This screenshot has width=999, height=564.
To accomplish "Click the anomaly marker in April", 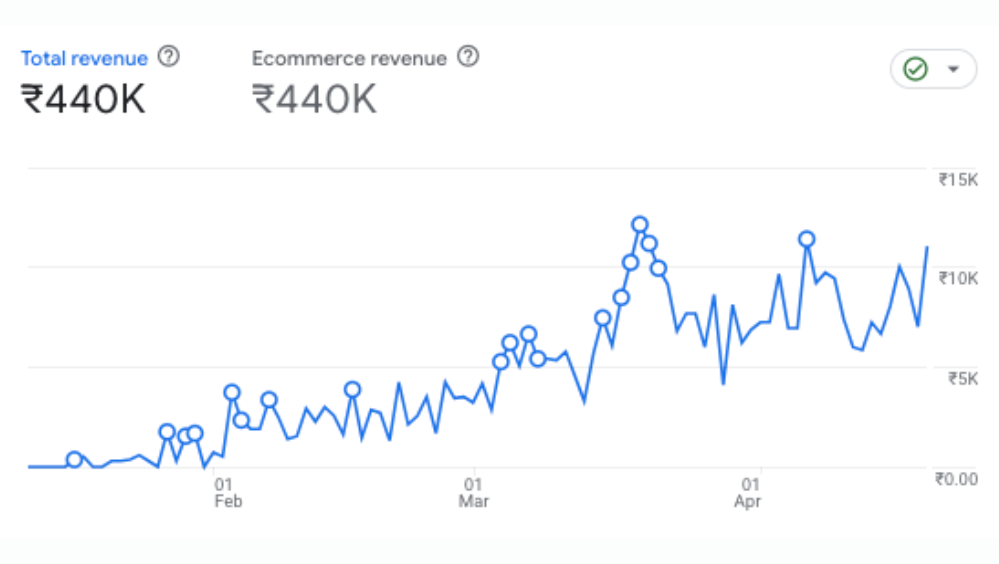I will [806, 239].
